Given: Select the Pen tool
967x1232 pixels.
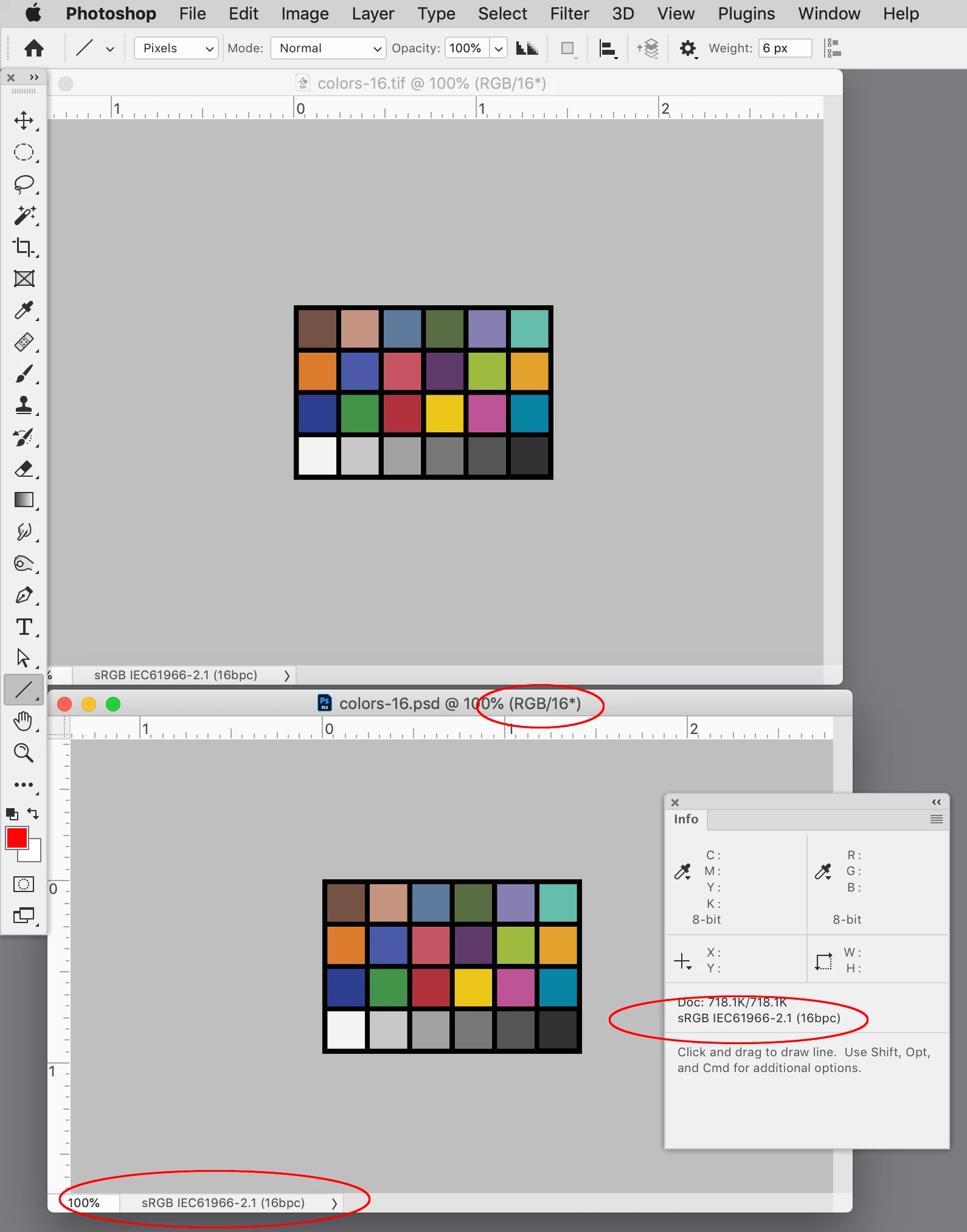Looking at the screenshot, I should (x=24, y=595).
